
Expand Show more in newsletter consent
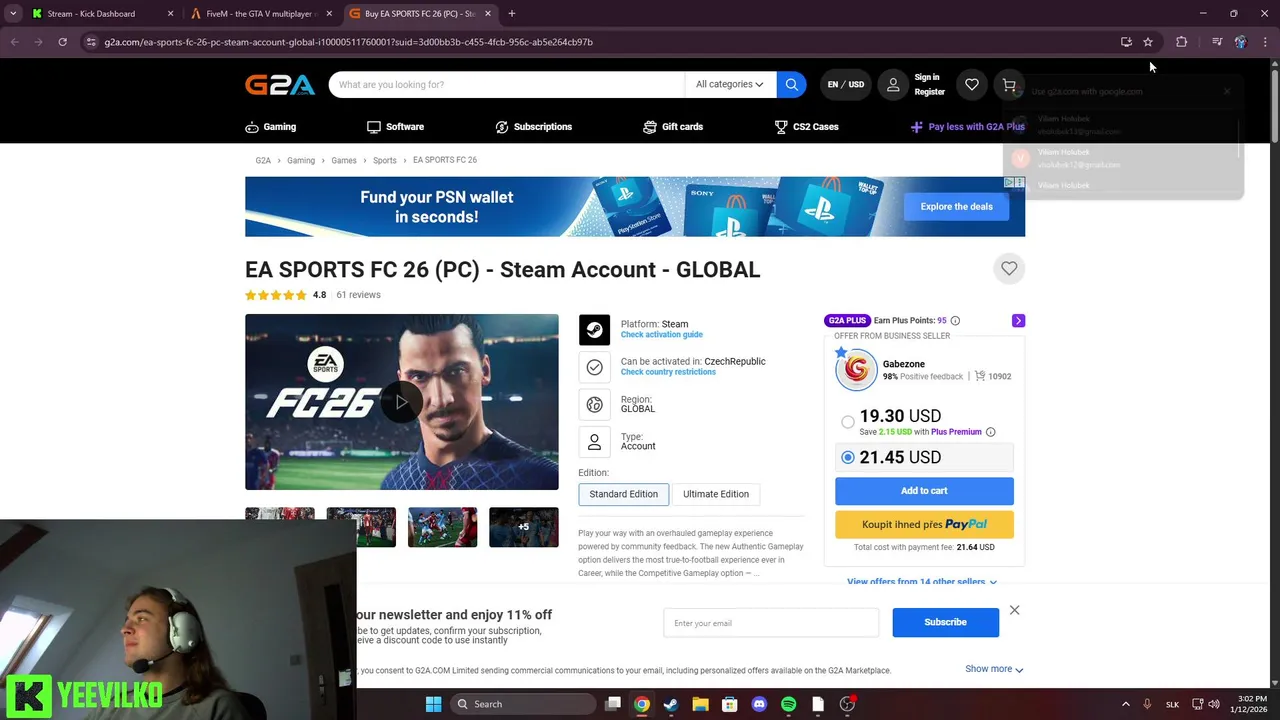click(x=994, y=669)
